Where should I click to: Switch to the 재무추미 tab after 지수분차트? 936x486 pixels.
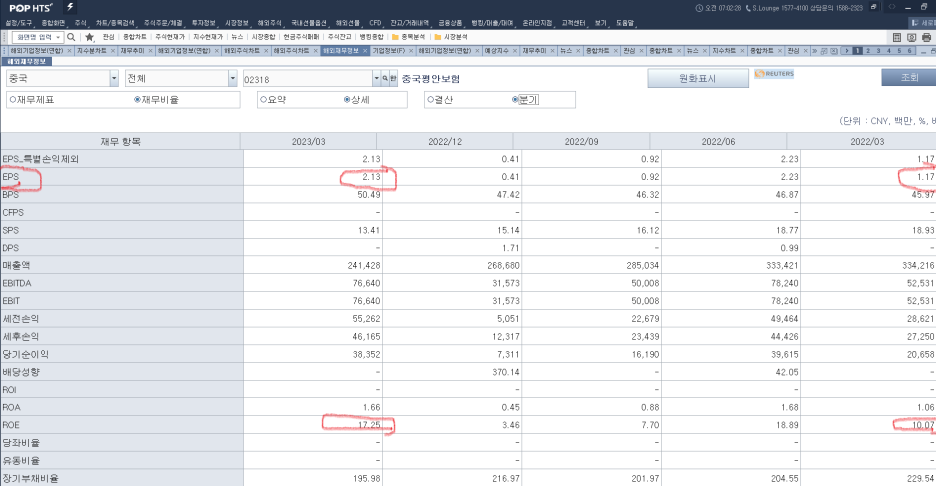tap(133, 51)
